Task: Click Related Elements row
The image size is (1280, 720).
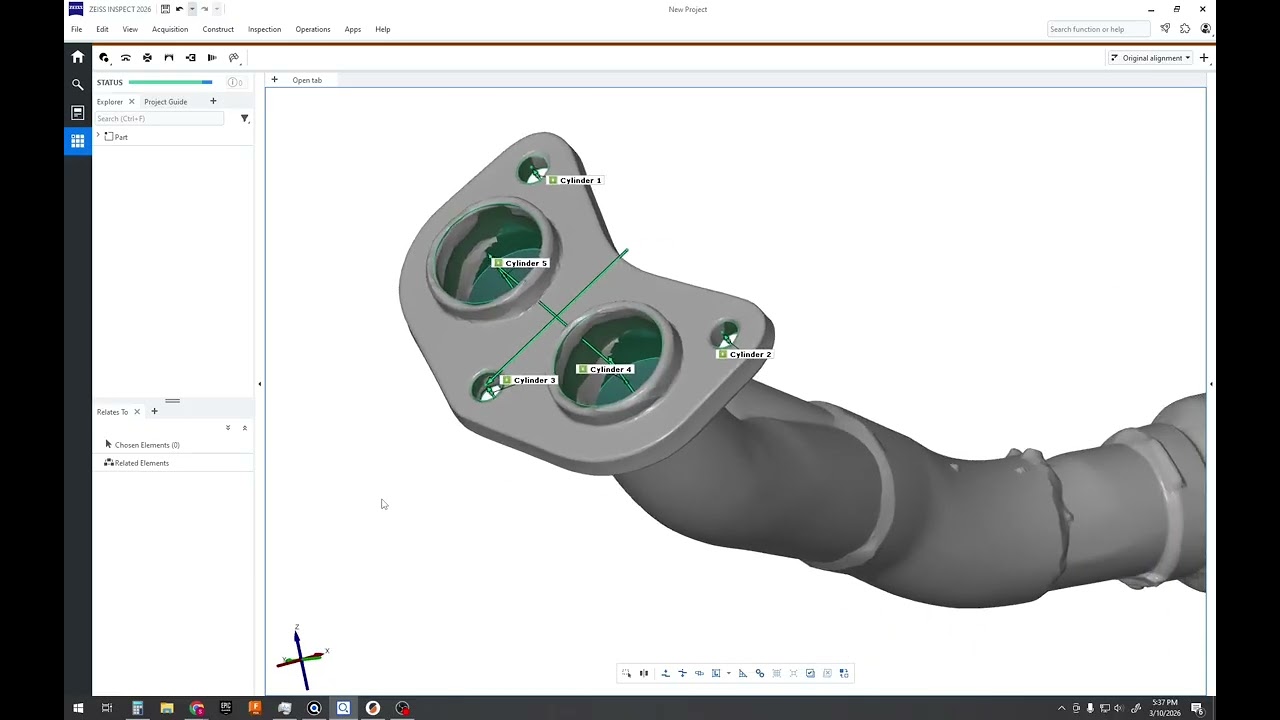Action: [x=173, y=463]
